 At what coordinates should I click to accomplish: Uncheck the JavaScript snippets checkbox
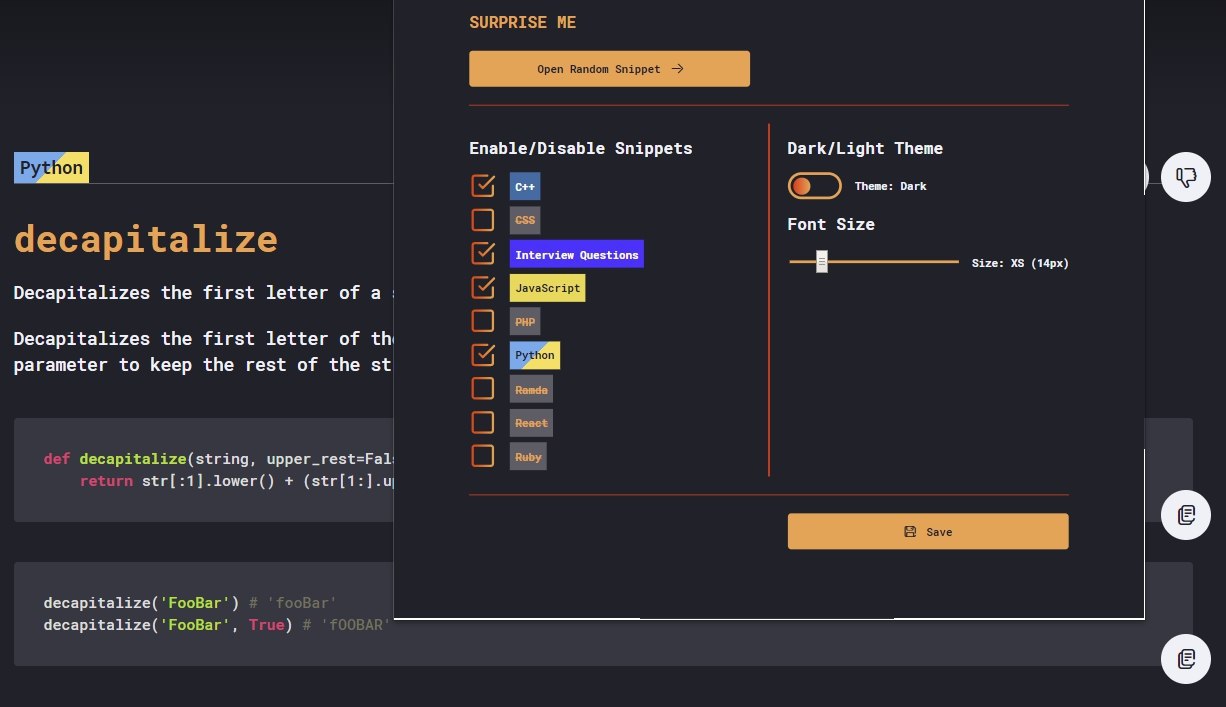[x=483, y=288]
